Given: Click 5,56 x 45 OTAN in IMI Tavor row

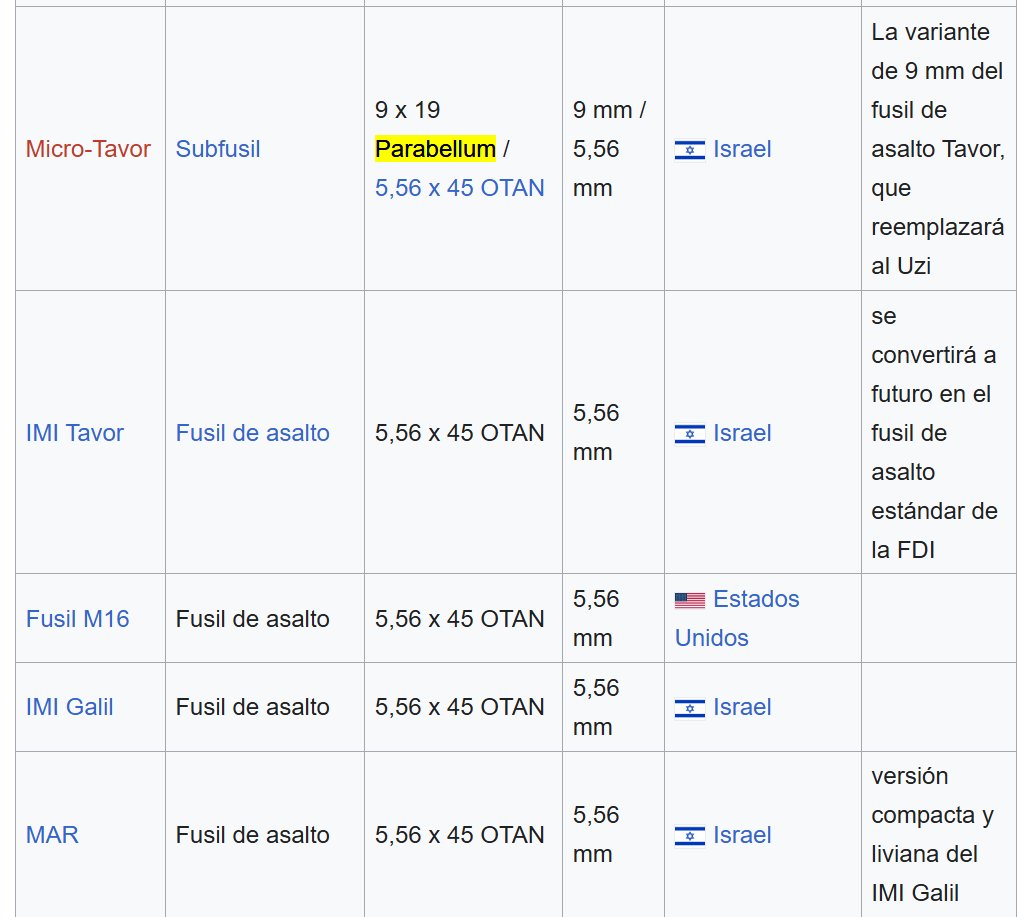Looking at the screenshot, I should coord(460,433).
